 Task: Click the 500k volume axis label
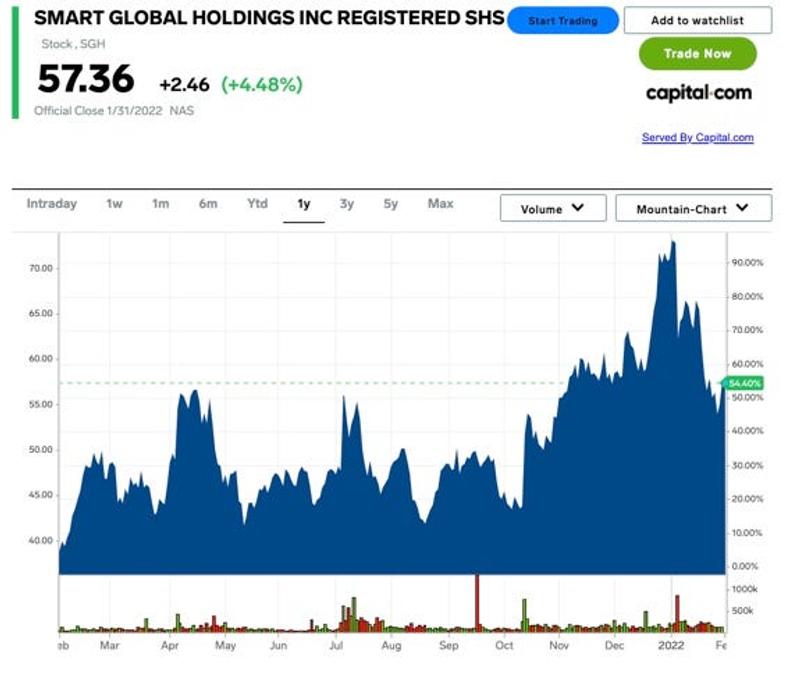[743, 611]
